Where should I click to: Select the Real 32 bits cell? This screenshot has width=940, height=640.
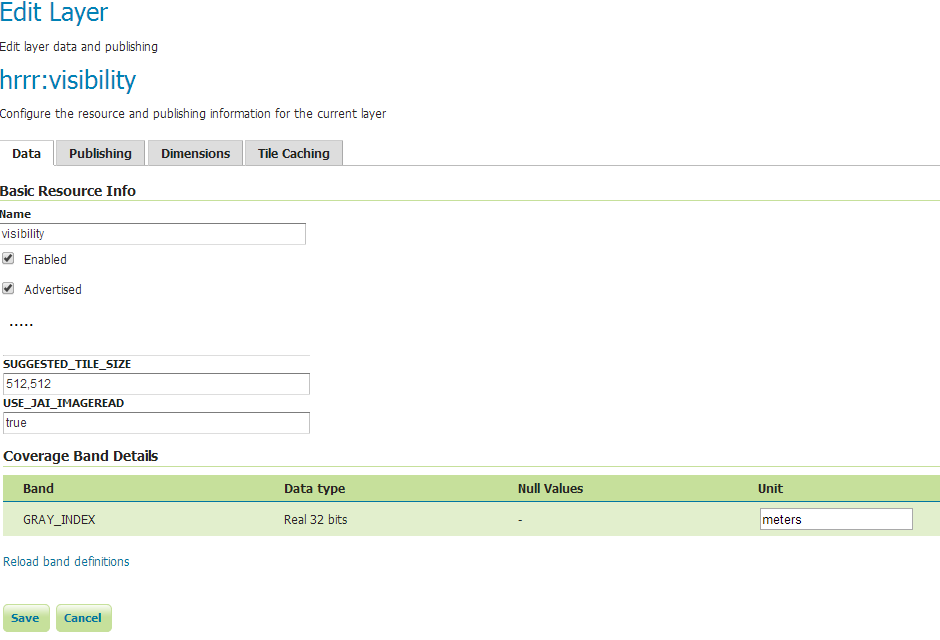[x=316, y=520]
